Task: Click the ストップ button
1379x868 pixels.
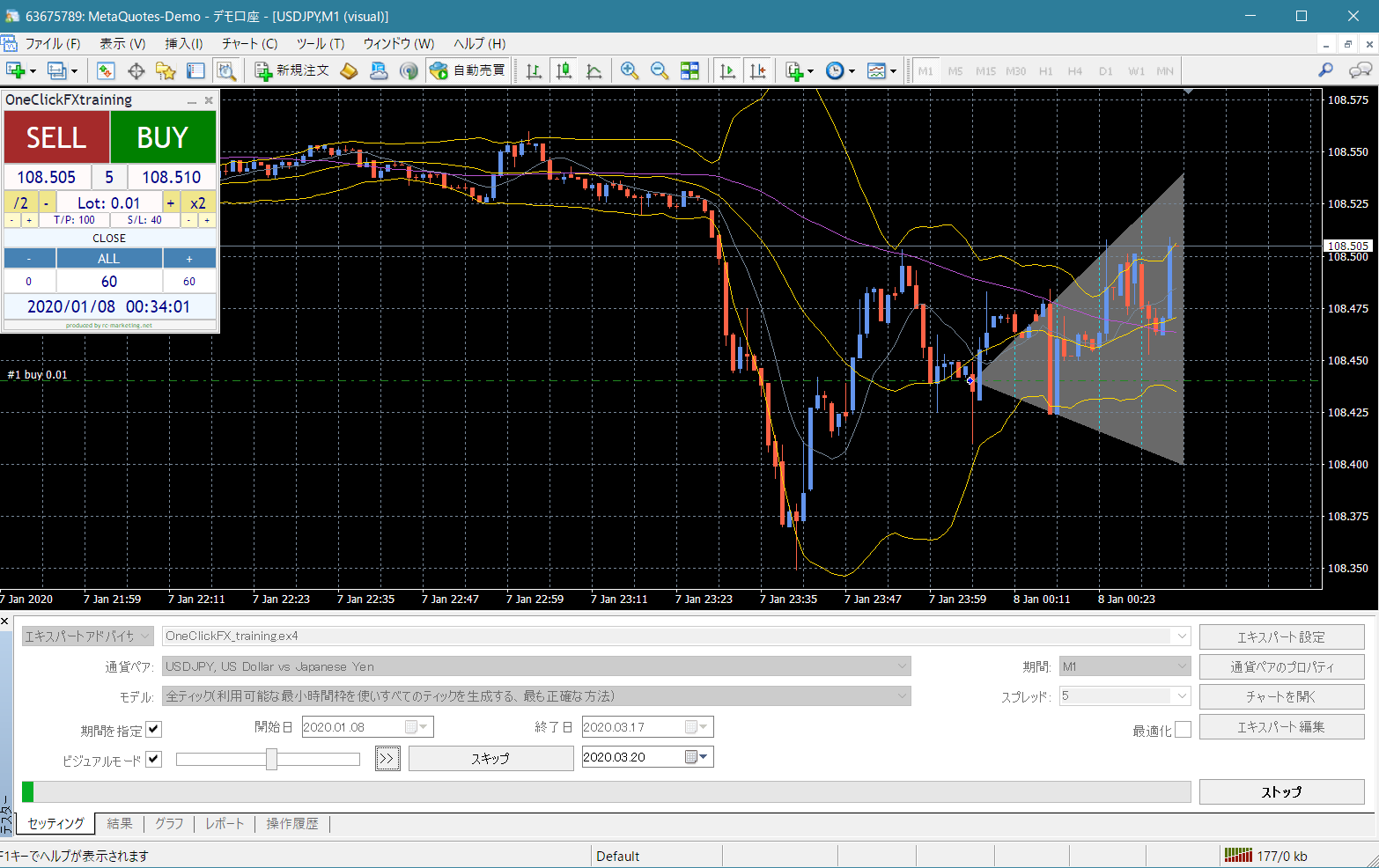Action: pos(1281,791)
